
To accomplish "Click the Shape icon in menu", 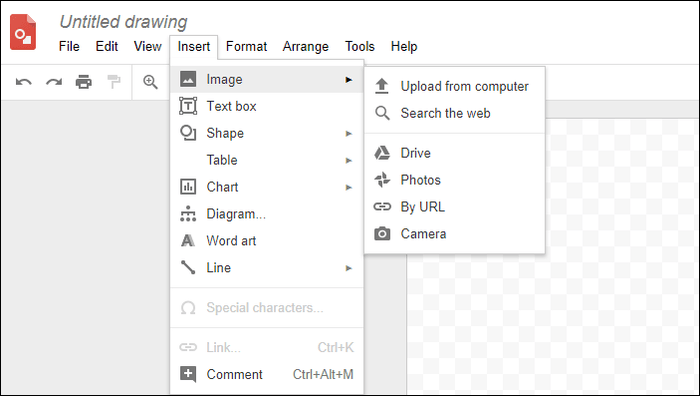I will tap(188, 133).
